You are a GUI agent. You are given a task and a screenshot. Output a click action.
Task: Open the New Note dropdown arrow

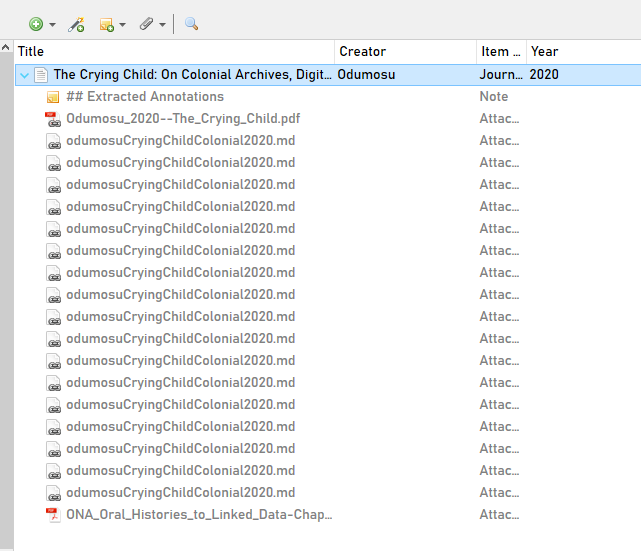click(x=122, y=25)
